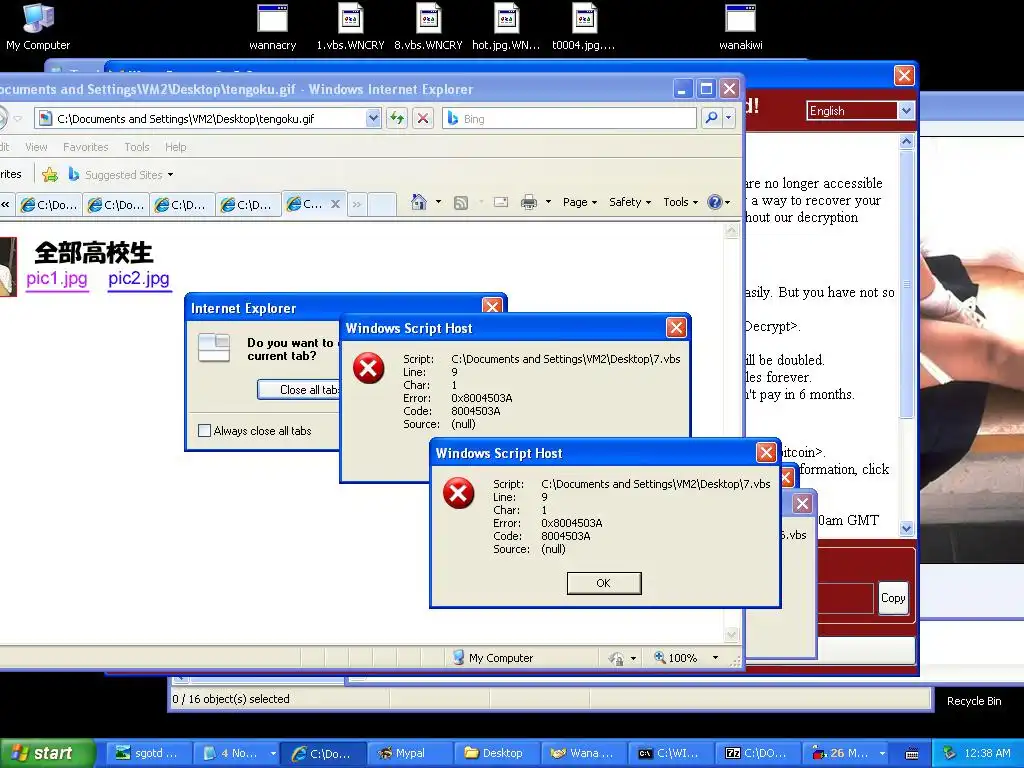Screen dimensions: 1024x768
Task: Expand search provider dropdown arrow
Action: 728,118
